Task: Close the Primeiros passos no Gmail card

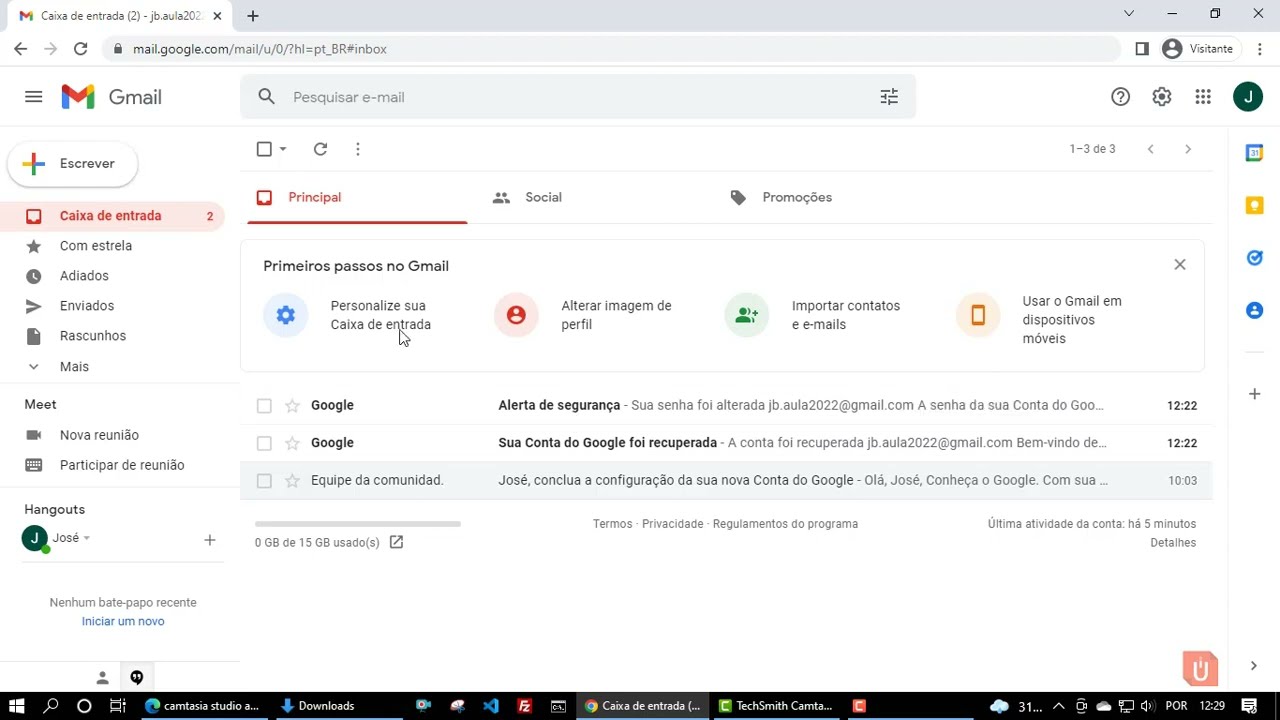Action: (1180, 265)
